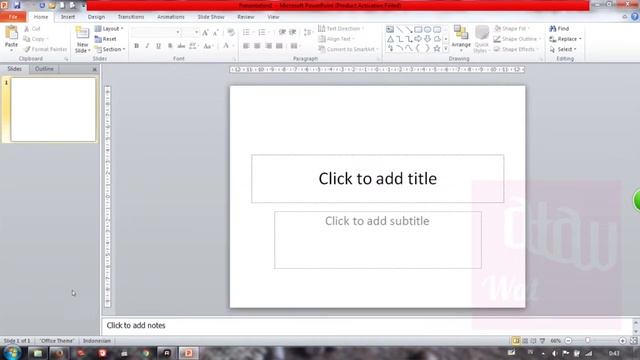Image resolution: width=640 pixels, height=360 pixels.
Task: Switch to the Outline pane tab
Action: point(44,69)
